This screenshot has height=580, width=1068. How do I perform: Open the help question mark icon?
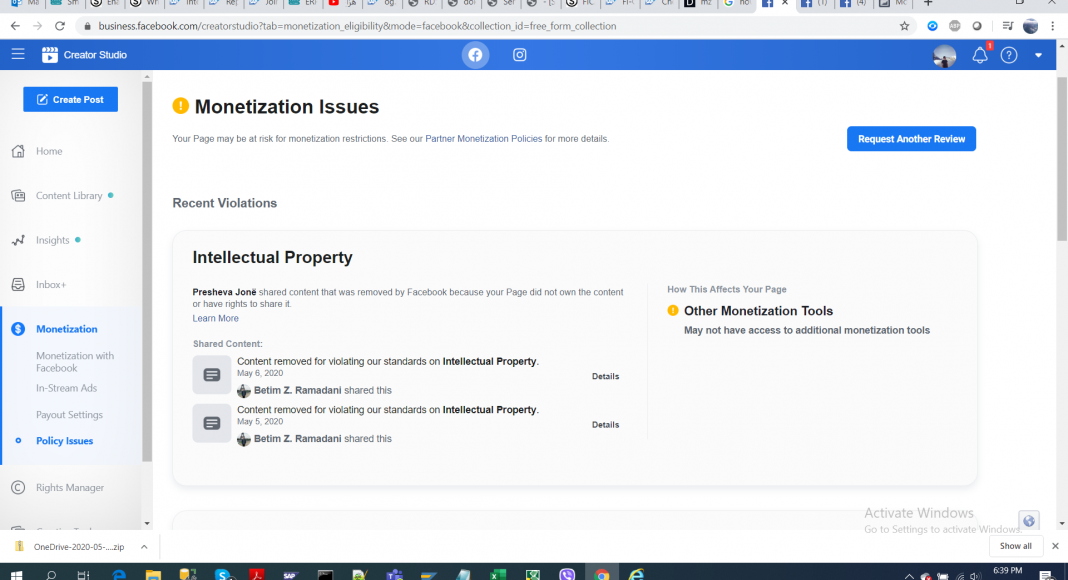(x=1009, y=55)
